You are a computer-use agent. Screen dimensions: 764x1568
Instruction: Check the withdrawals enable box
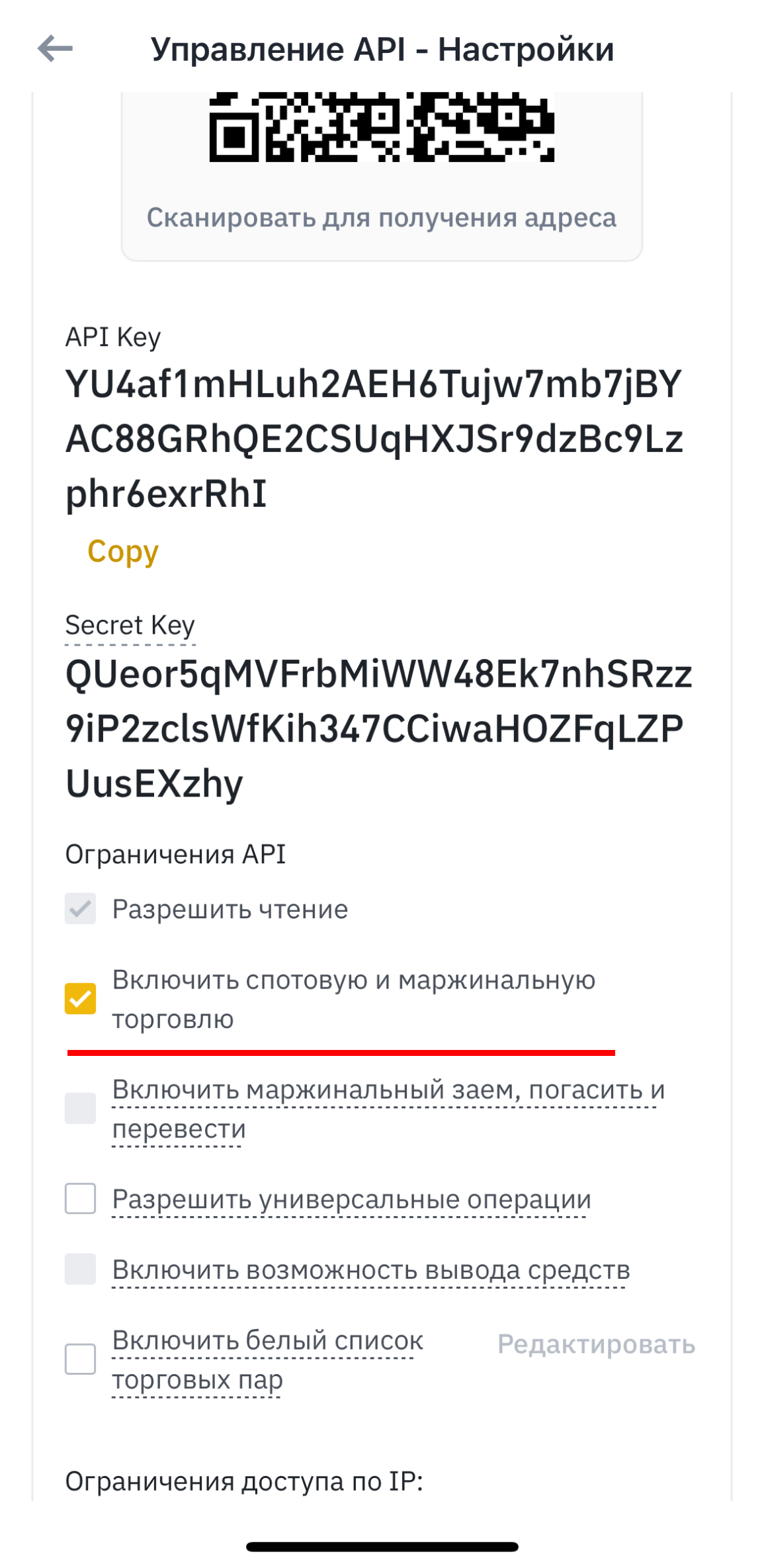pos(80,1269)
